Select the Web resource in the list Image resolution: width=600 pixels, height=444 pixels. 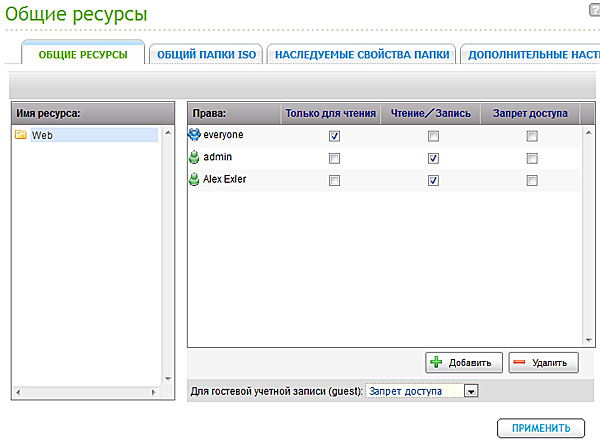point(42,135)
